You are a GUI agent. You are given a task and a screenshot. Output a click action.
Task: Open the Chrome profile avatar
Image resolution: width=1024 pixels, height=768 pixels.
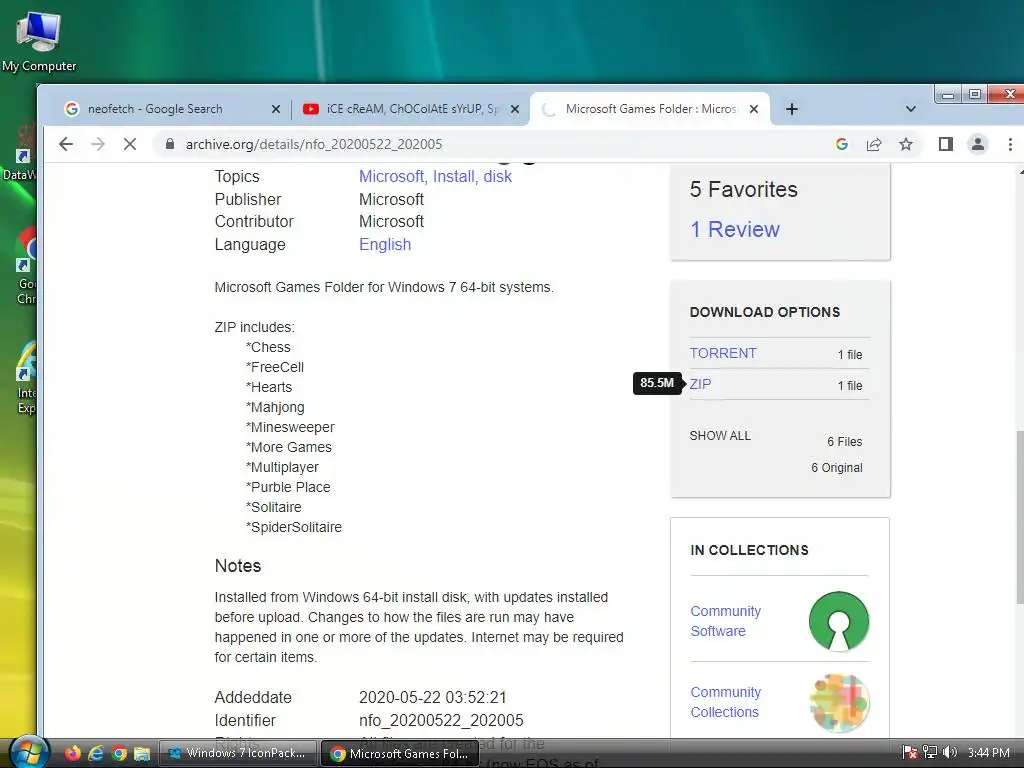pyautogui.click(x=978, y=144)
